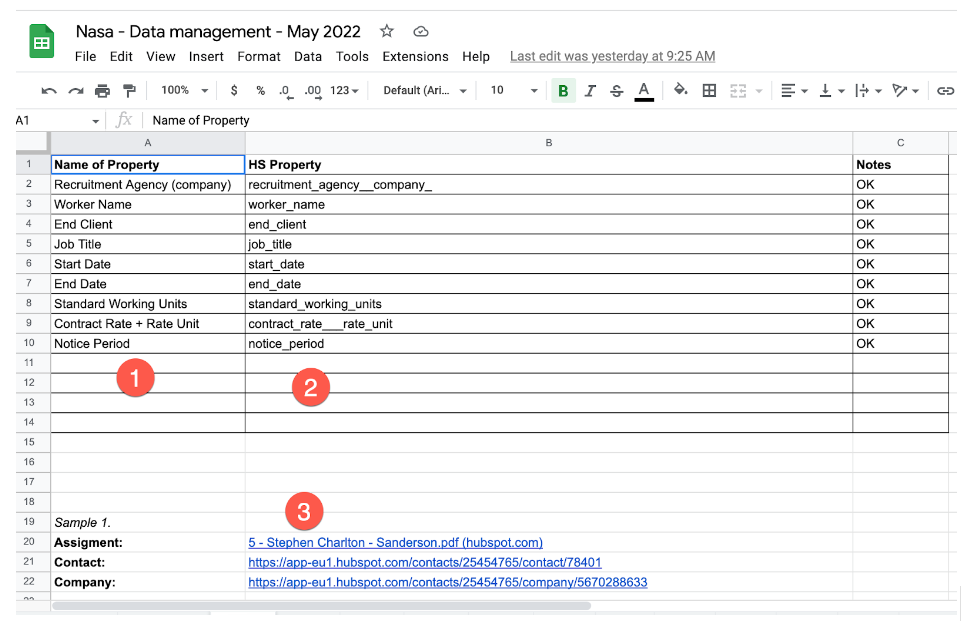The image size is (961, 623).
Task: Click the merge cells icon
Action: tap(738, 91)
